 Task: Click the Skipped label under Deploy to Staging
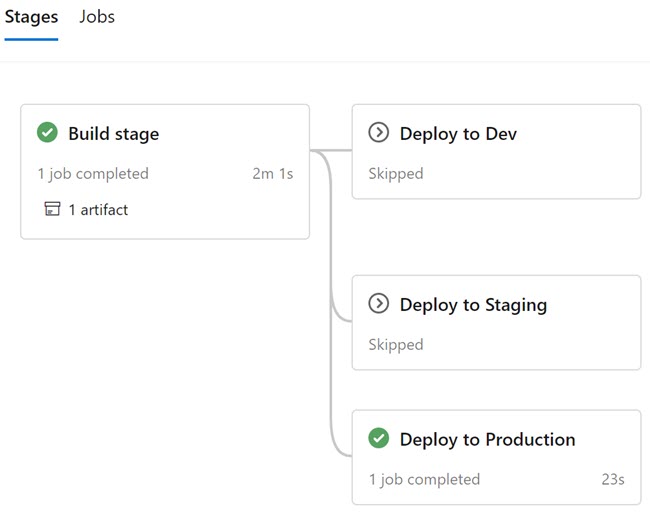click(x=396, y=345)
